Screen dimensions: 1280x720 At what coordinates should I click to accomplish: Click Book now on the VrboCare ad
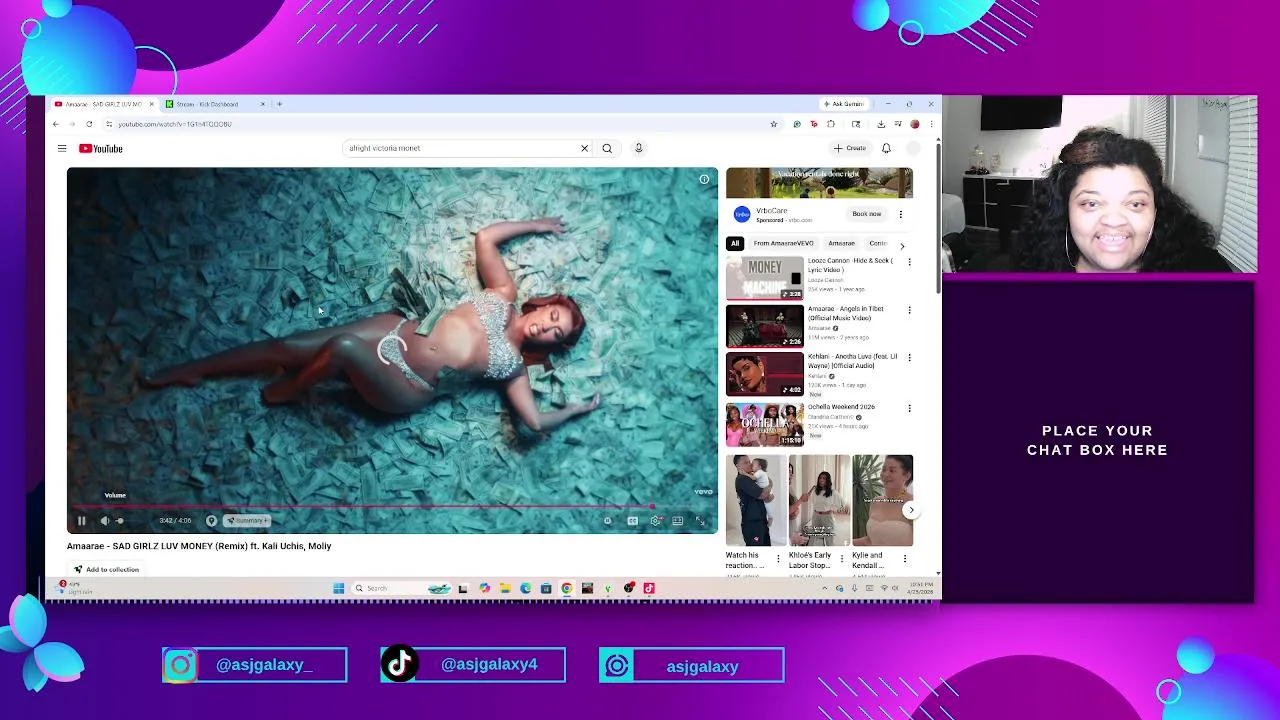click(867, 214)
